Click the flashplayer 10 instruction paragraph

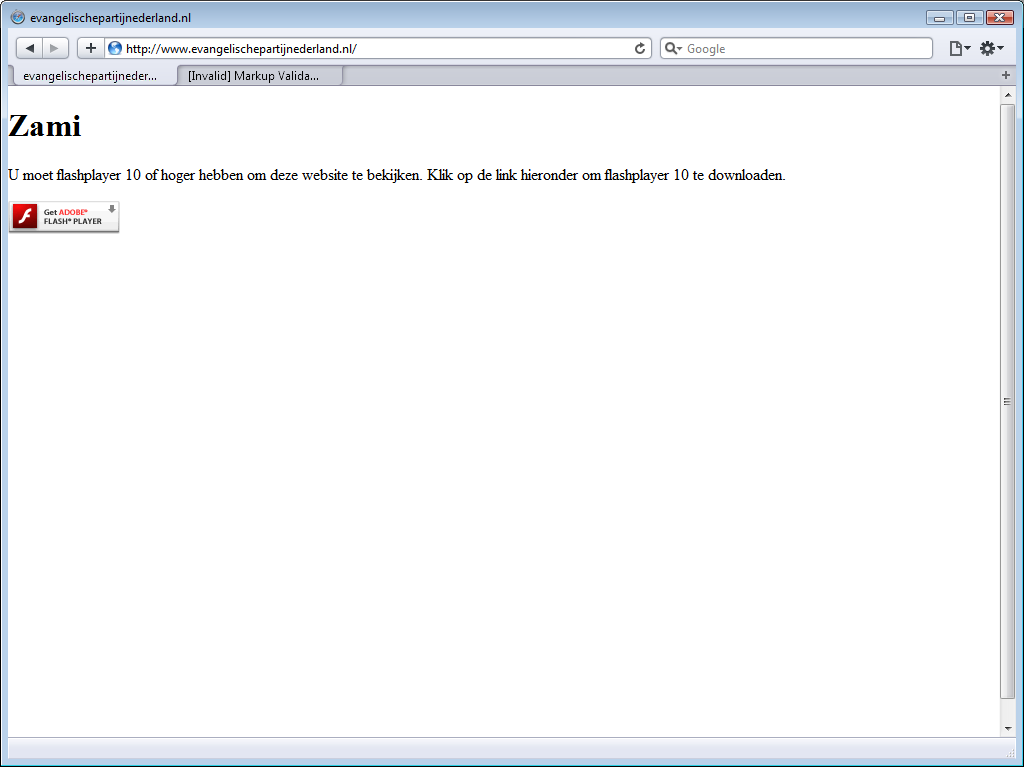(396, 175)
